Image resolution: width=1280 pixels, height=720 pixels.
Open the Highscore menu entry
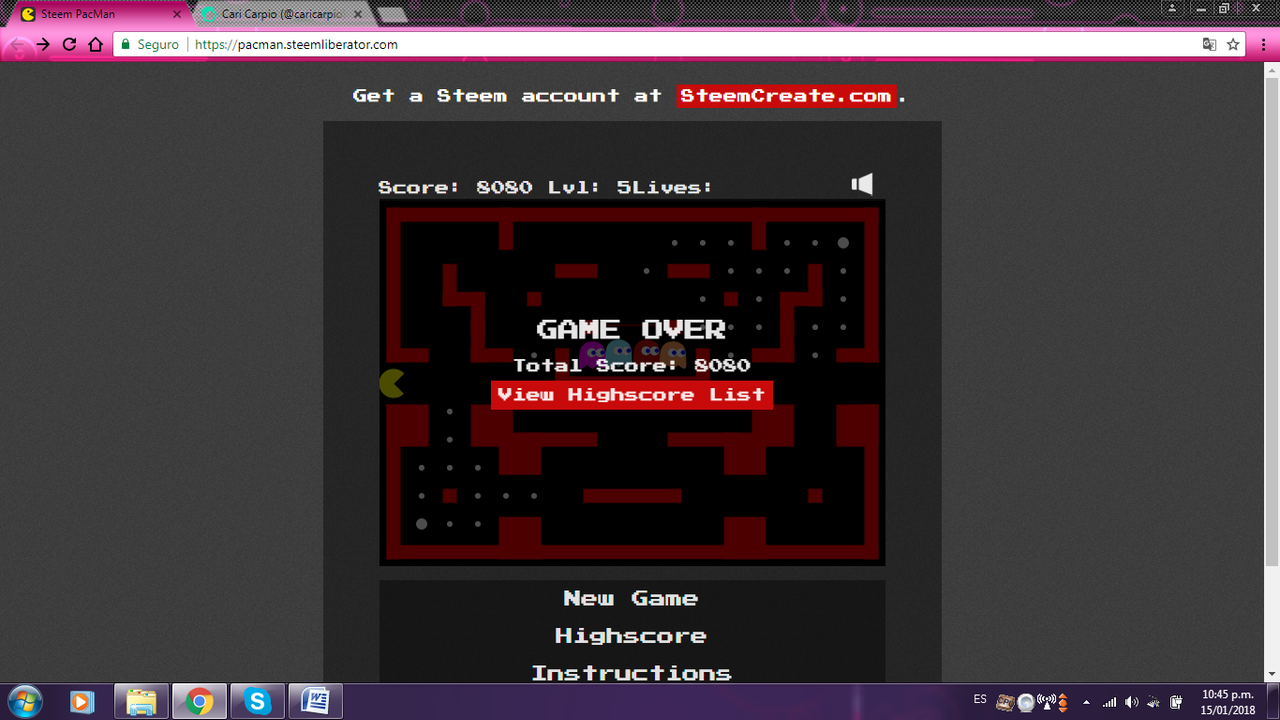(x=631, y=636)
